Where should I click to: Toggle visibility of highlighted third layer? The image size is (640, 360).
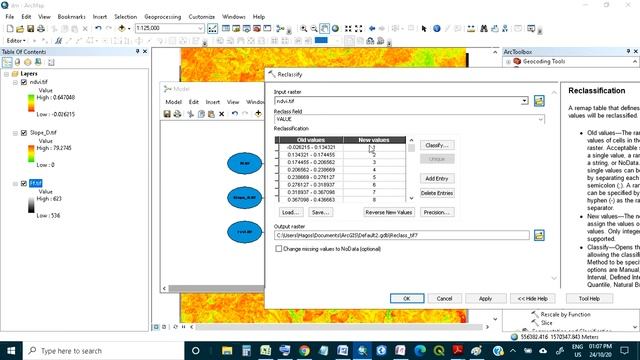24,183
